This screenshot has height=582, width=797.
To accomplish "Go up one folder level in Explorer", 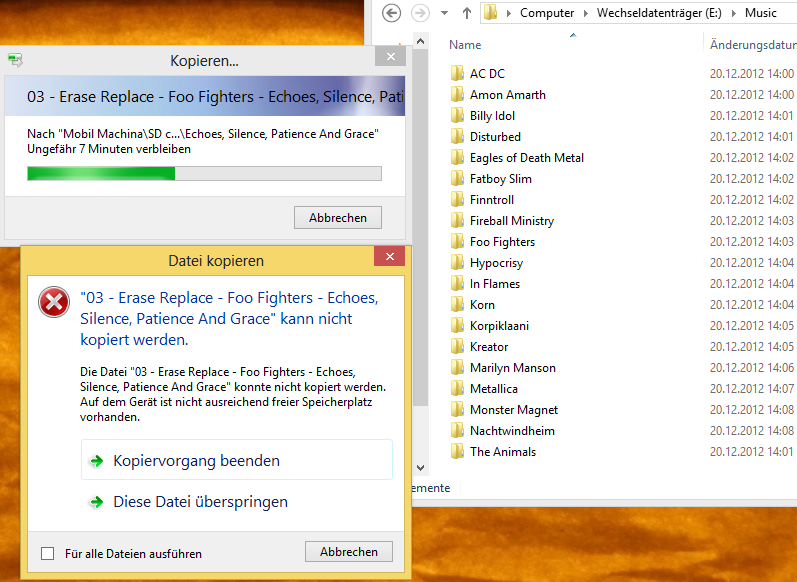I will tap(467, 13).
